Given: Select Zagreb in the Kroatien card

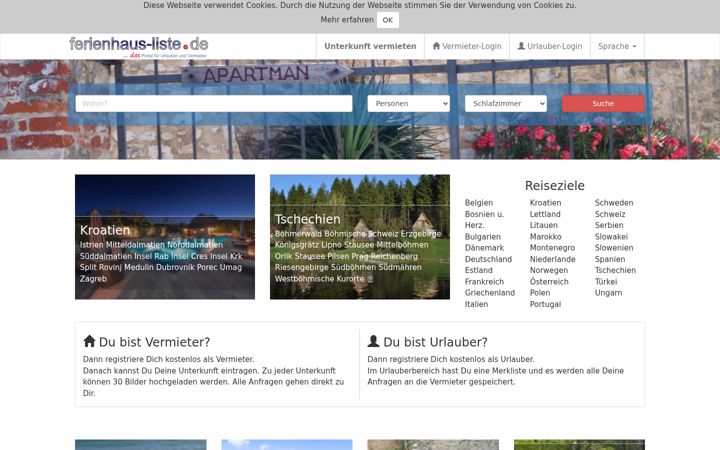Looking at the screenshot, I should pyautogui.click(x=93, y=279).
